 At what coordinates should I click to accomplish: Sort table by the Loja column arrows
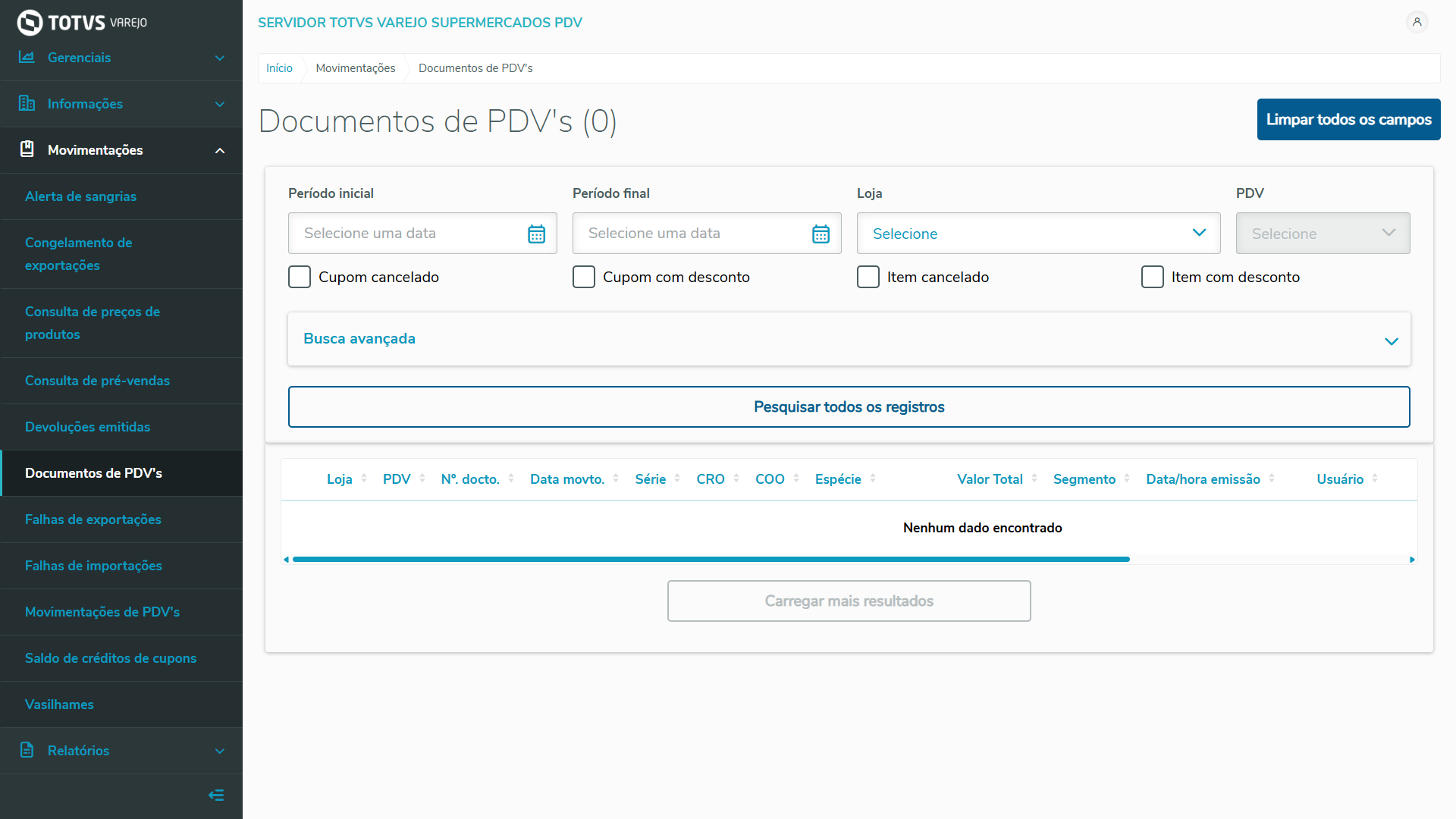(364, 479)
